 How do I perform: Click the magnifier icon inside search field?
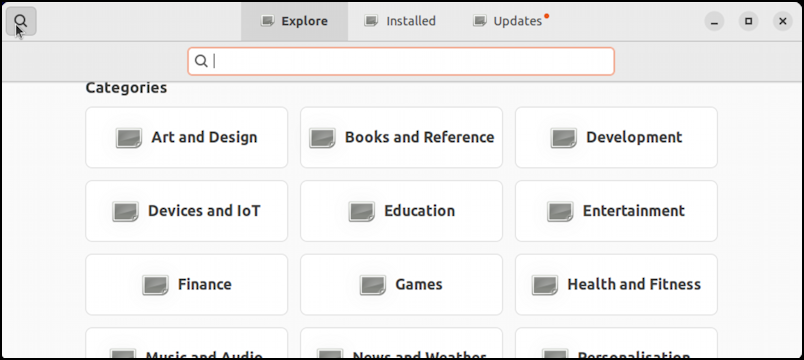coord(202,62)
